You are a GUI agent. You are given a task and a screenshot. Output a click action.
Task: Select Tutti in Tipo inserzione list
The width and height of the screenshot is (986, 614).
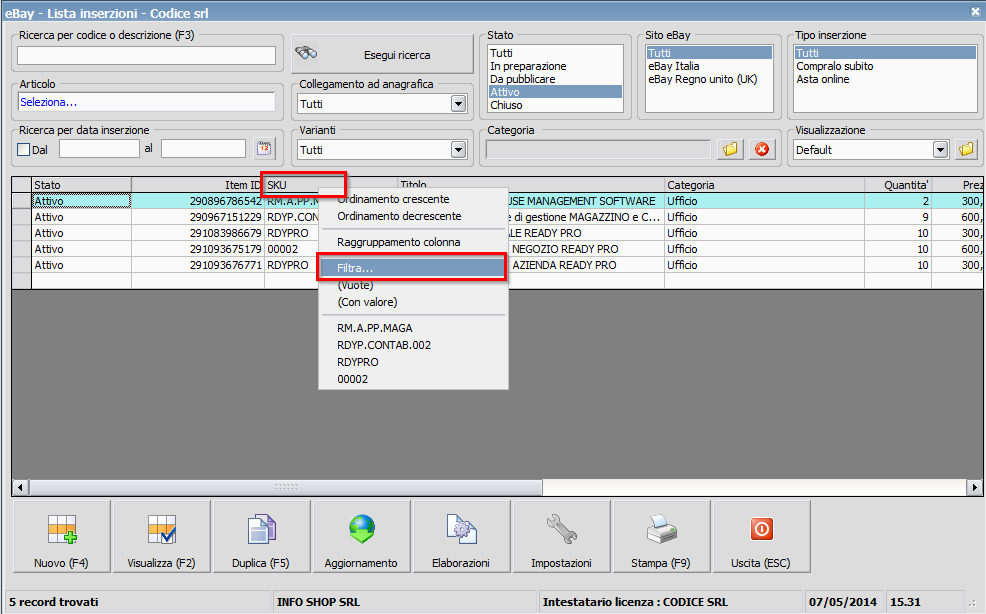point(885,53)
